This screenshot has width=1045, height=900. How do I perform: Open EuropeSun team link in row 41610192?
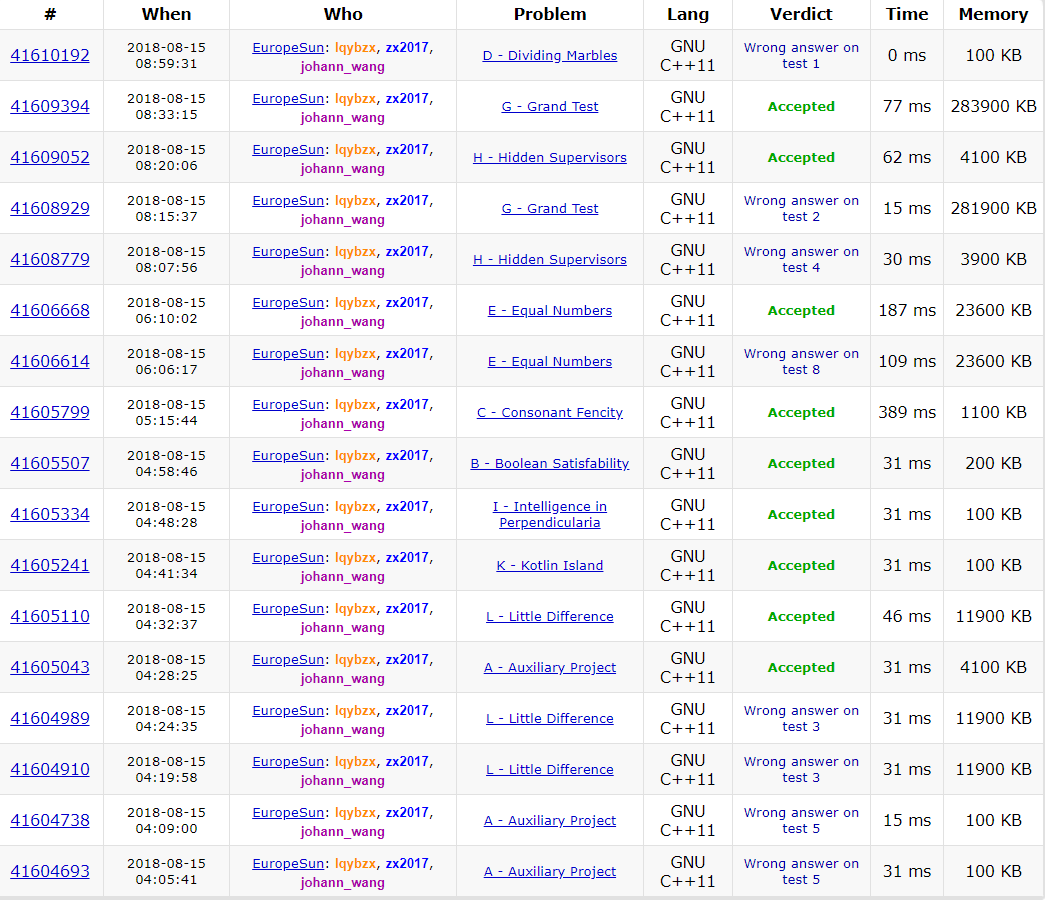(x=288, y=47)
